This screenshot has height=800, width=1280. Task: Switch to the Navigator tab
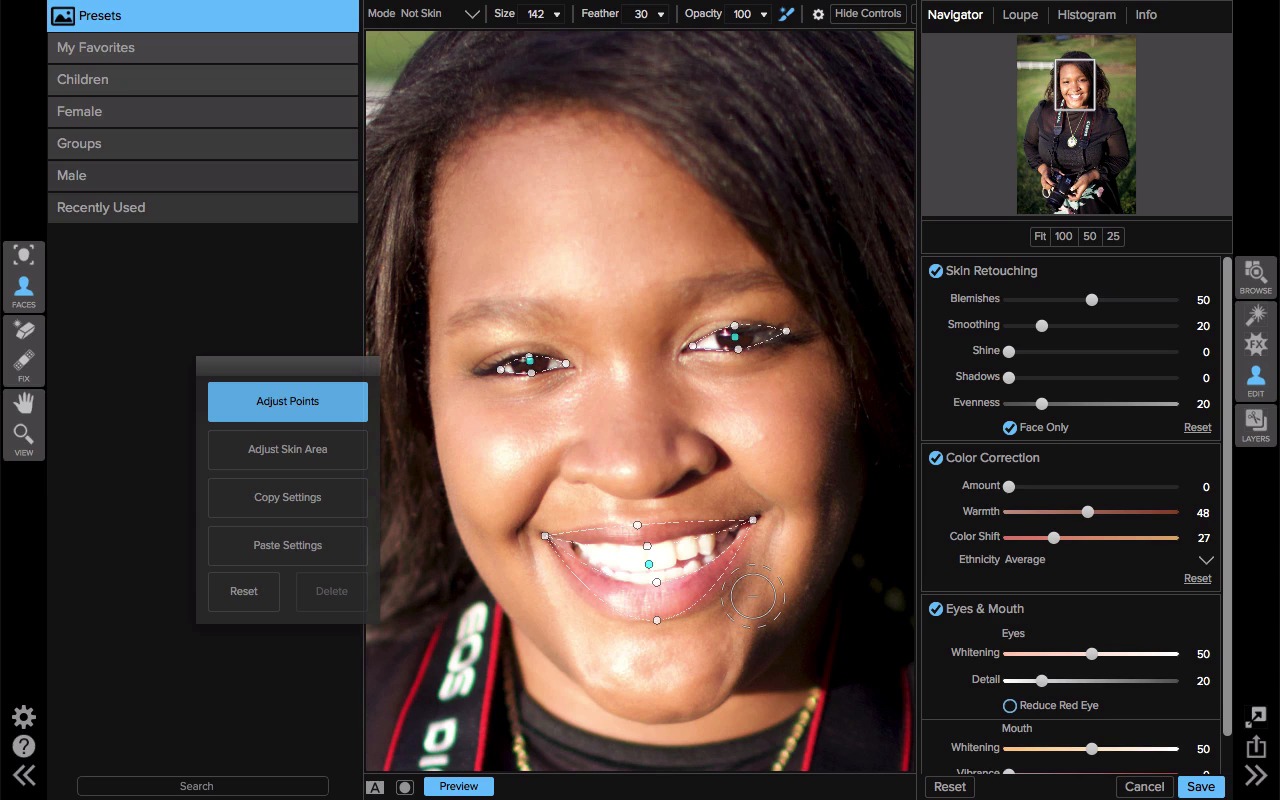(955, 15)
